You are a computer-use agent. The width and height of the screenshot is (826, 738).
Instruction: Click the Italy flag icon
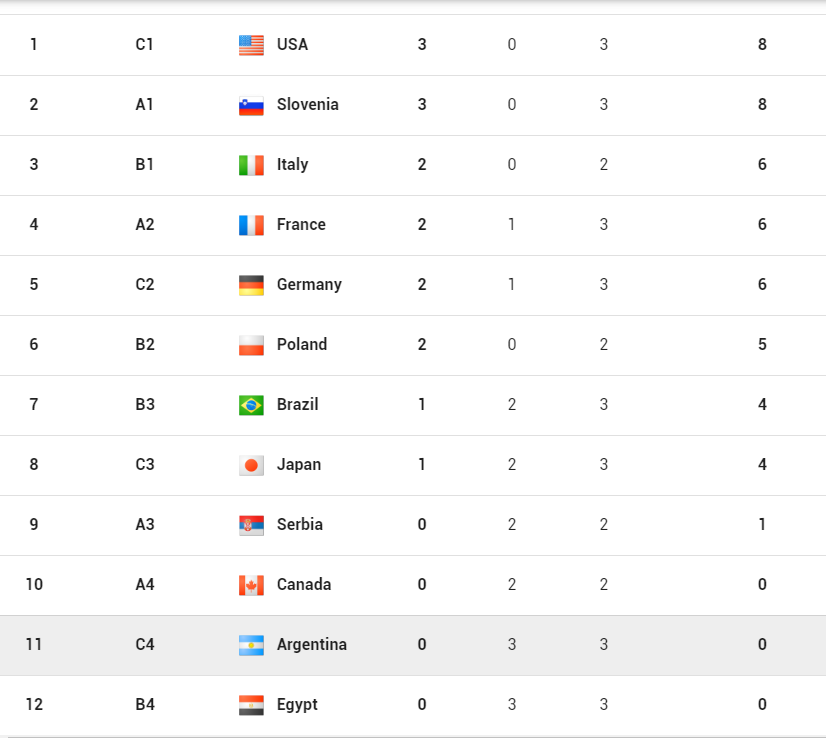(251, 165)
